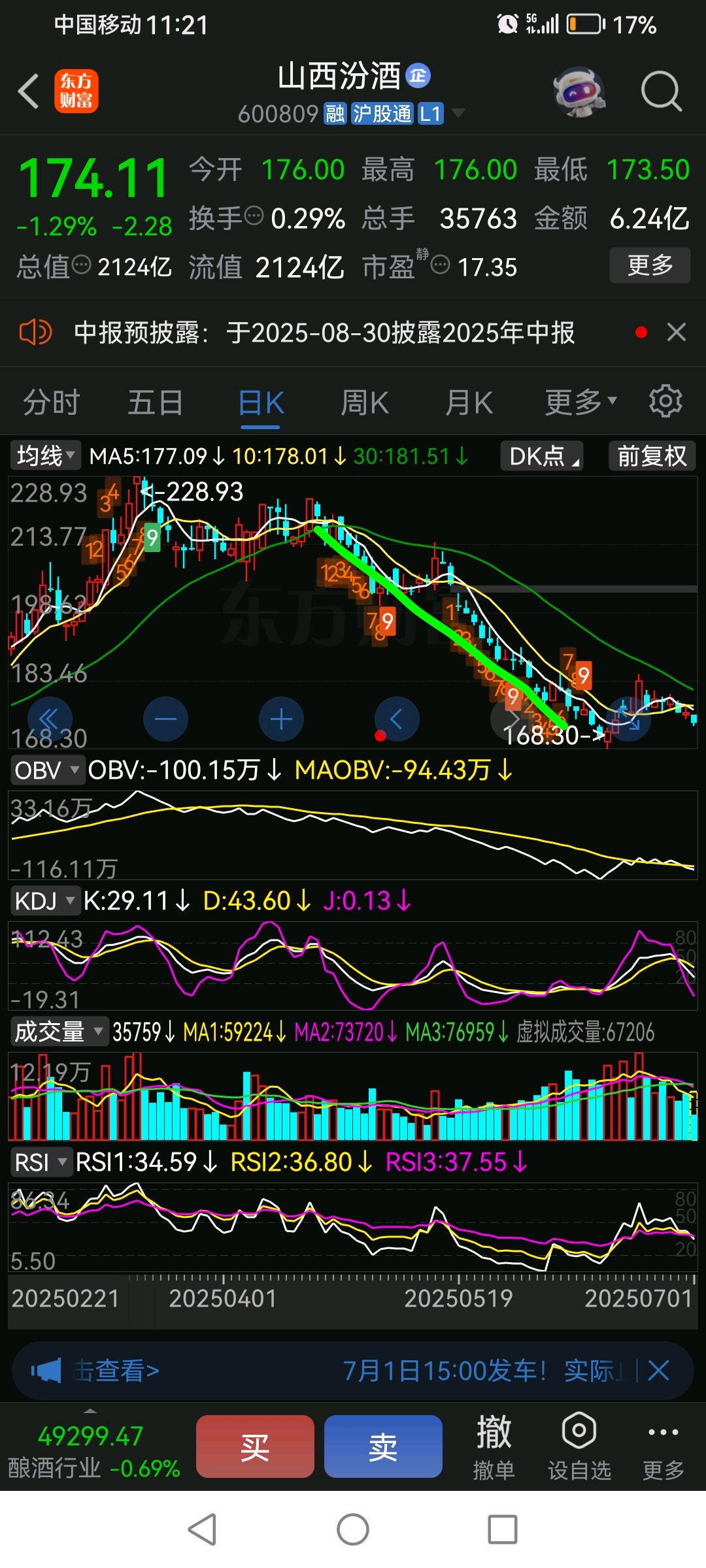Tap Android recent apps square button

coord(503,1529)
